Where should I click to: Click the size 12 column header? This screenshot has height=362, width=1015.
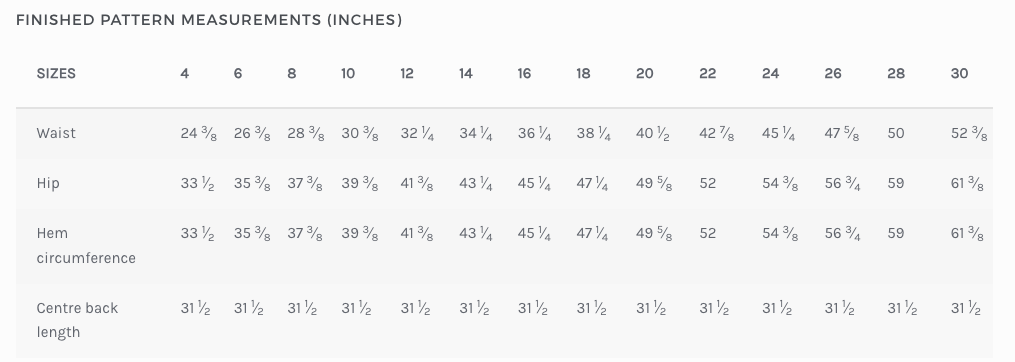pyautogui.click(x=407, y=74)
